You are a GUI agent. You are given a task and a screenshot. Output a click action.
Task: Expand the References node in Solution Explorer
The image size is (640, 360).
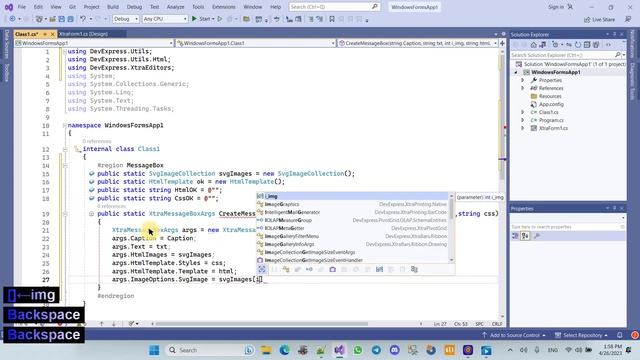pyautogui.click(x=522, y=88)
